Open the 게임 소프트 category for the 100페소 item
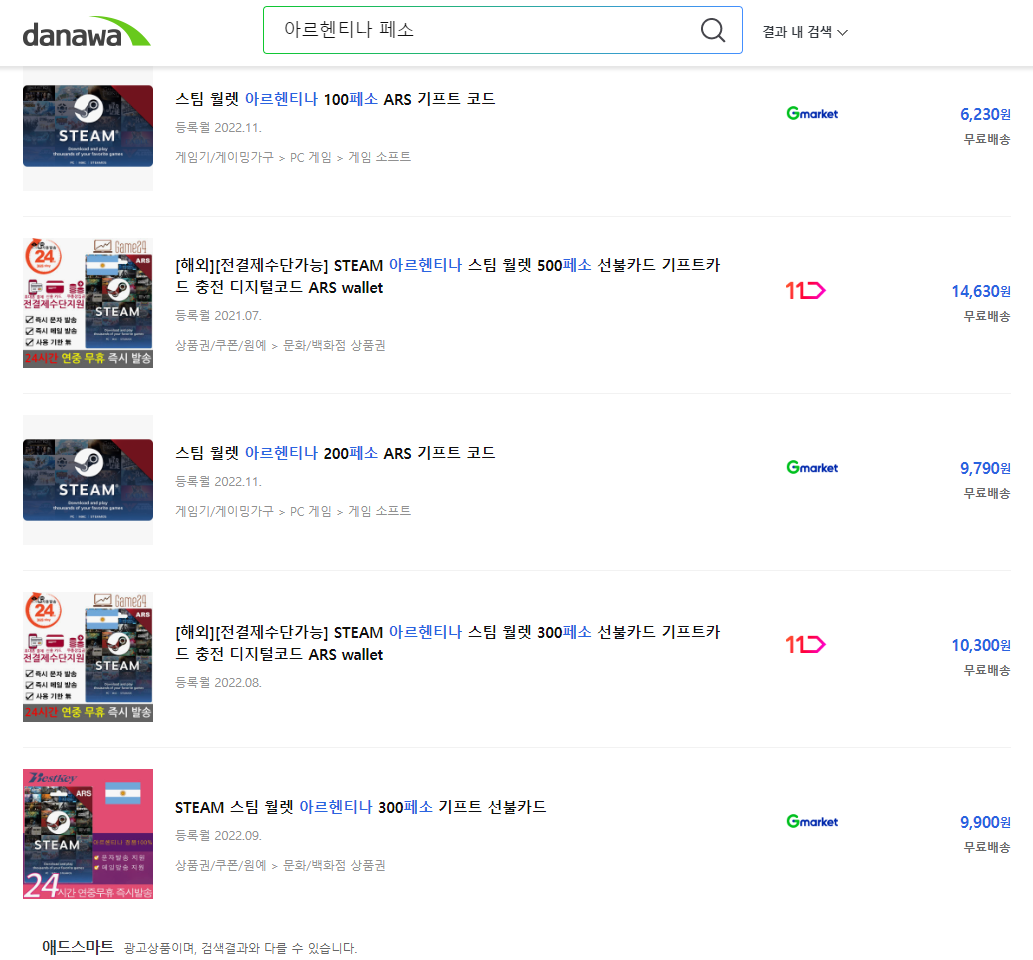This screenshot has height=960, width=1033. pos(379,157)
